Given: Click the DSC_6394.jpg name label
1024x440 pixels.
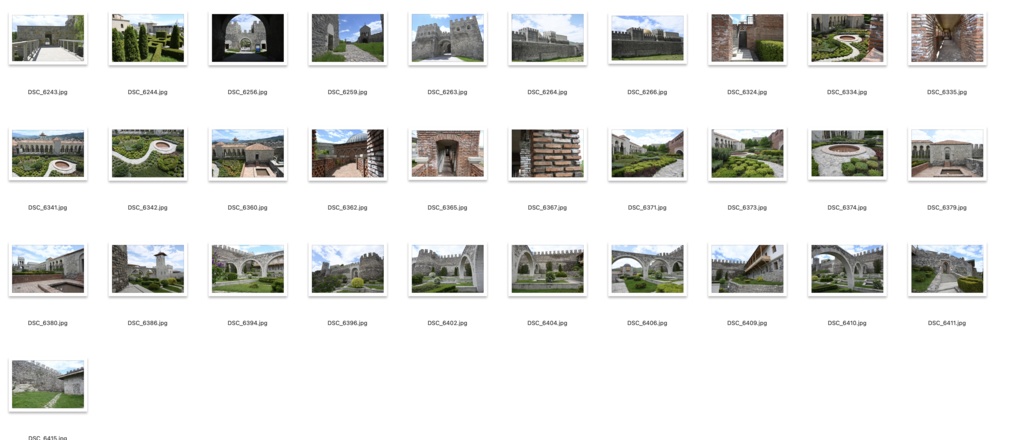Looking at the screenshot, I should click(248, 323).
